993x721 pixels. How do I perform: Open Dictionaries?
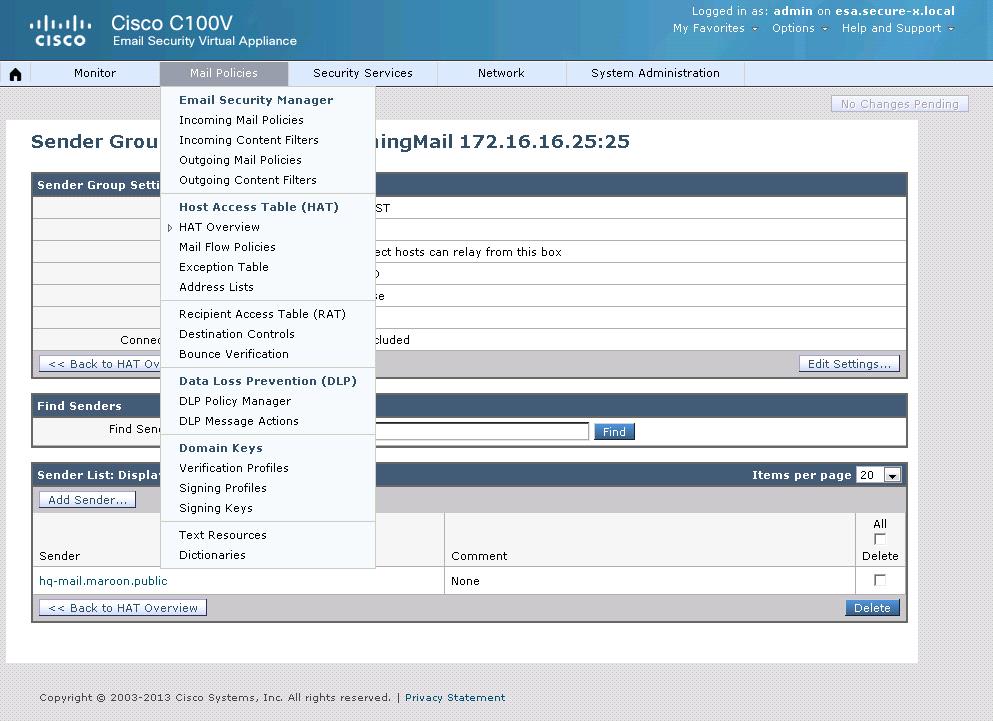[212, 555]
